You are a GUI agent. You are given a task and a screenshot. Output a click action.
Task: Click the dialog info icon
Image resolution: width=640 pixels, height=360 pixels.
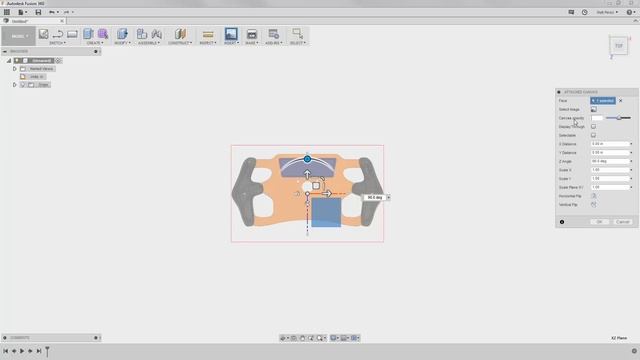coord(562,222)
